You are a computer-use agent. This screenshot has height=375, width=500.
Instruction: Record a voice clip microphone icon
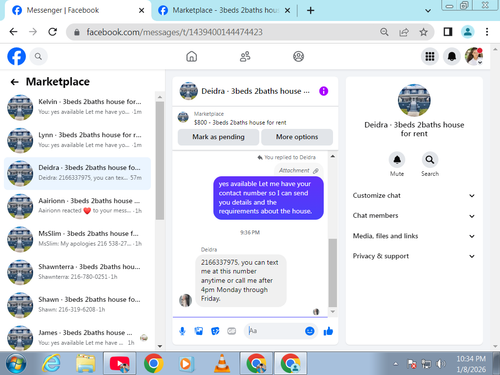182,331
